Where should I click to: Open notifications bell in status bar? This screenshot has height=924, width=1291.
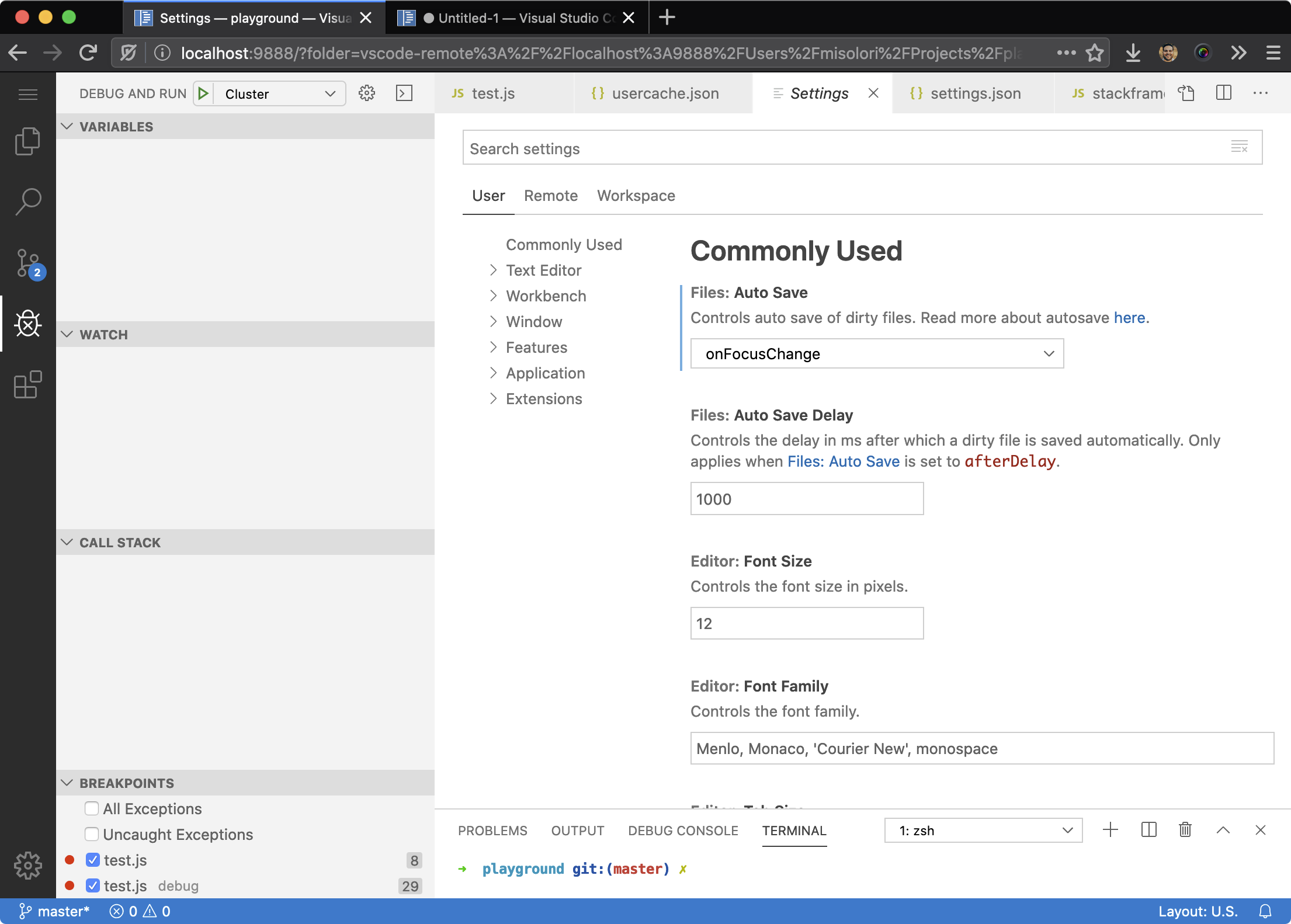(1265, 911)
